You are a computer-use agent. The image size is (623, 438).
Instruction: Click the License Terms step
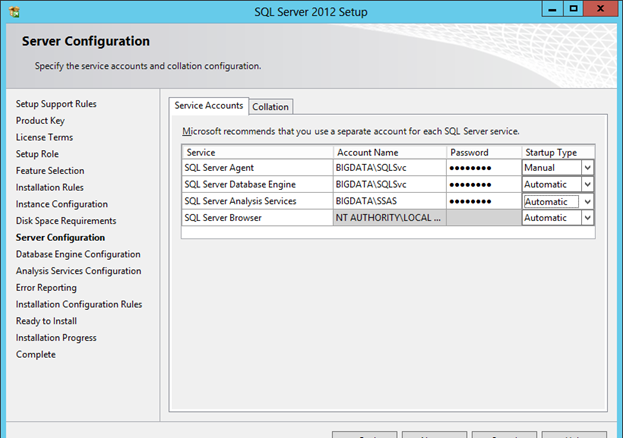(44, 137)
